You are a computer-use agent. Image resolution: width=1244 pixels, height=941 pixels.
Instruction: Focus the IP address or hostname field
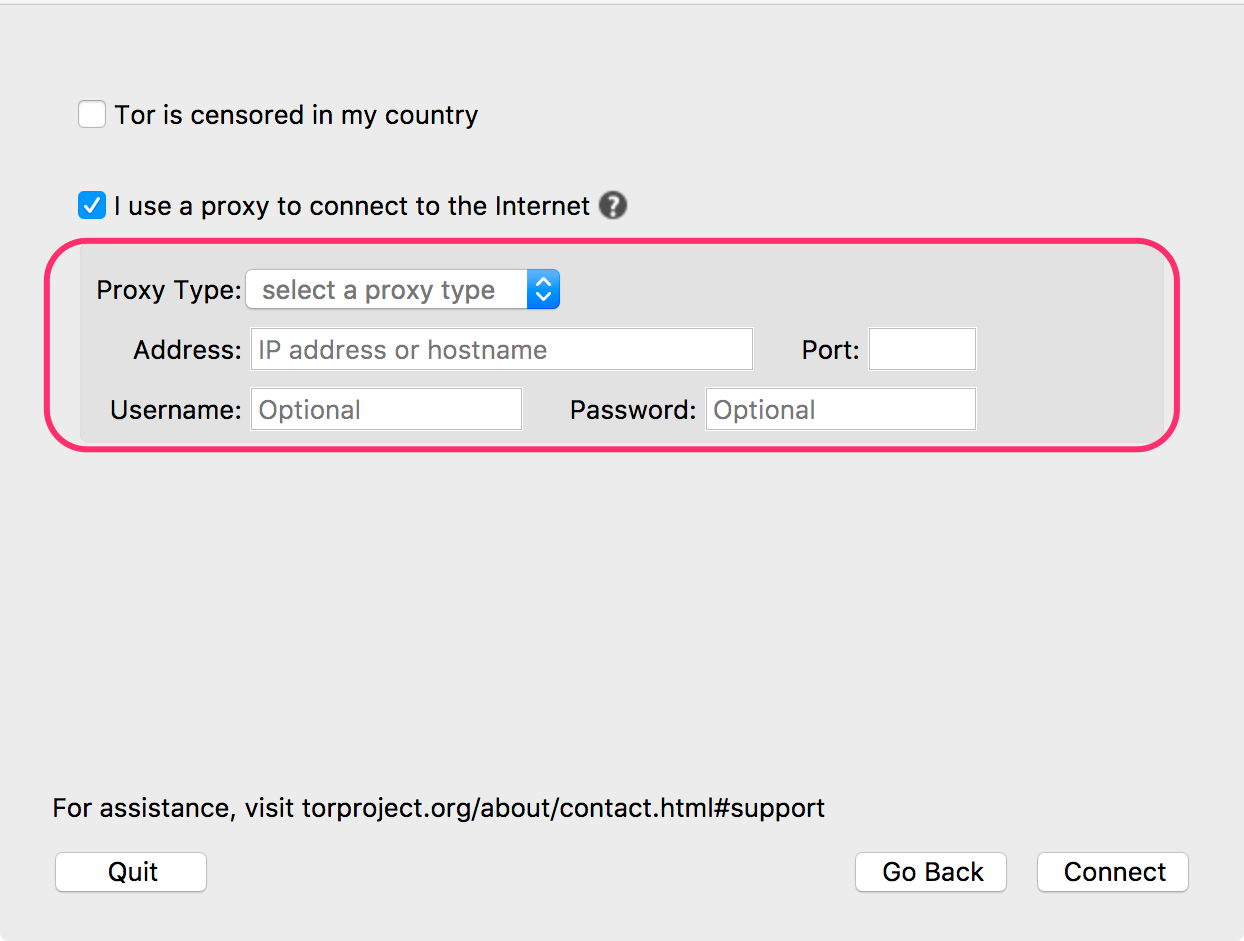(501, 350)
